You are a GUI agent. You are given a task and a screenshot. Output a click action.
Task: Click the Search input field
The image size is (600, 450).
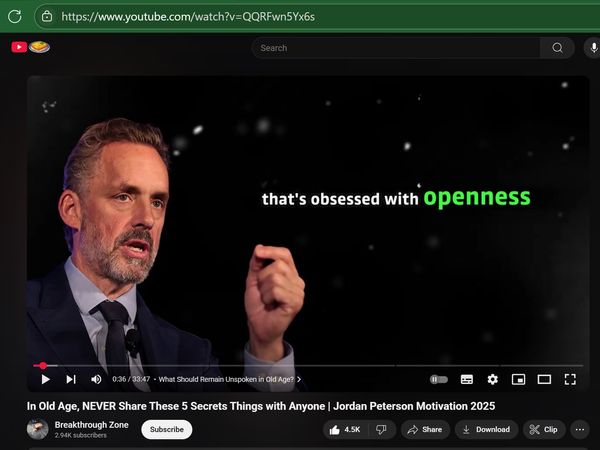click(x=396, y=48)
